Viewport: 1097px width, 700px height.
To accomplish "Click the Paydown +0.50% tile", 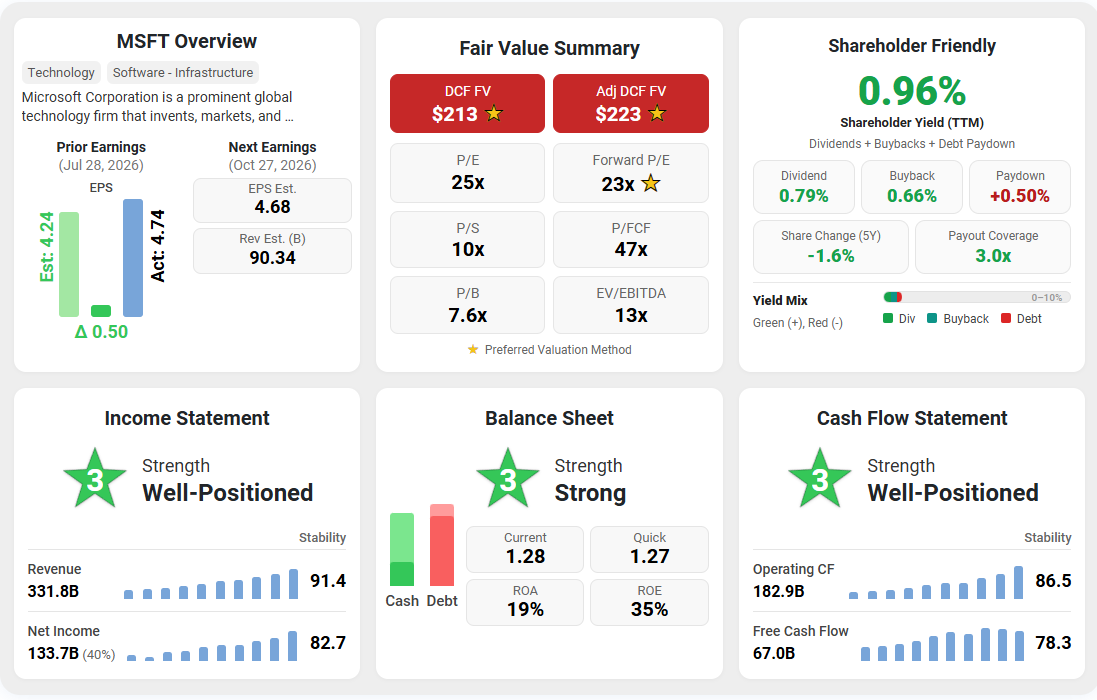I will point(1019,187).
